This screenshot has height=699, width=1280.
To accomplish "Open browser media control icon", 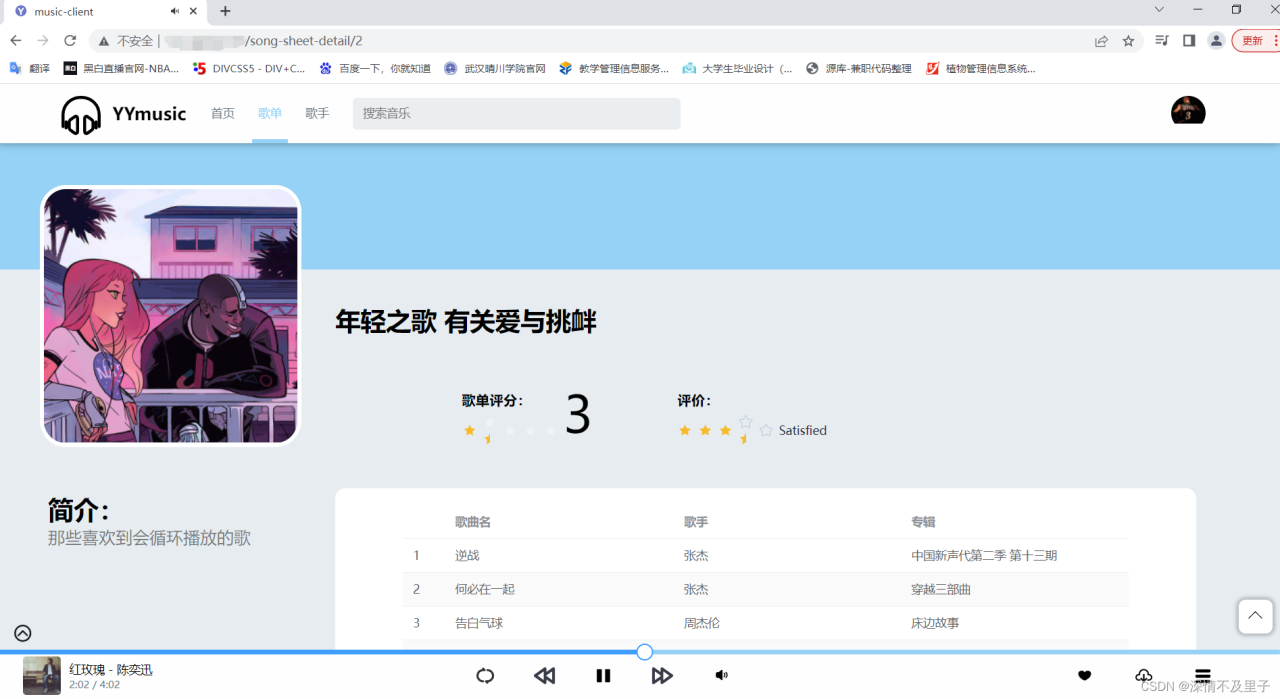I will pyautogui.click(x=1162, y=41).
